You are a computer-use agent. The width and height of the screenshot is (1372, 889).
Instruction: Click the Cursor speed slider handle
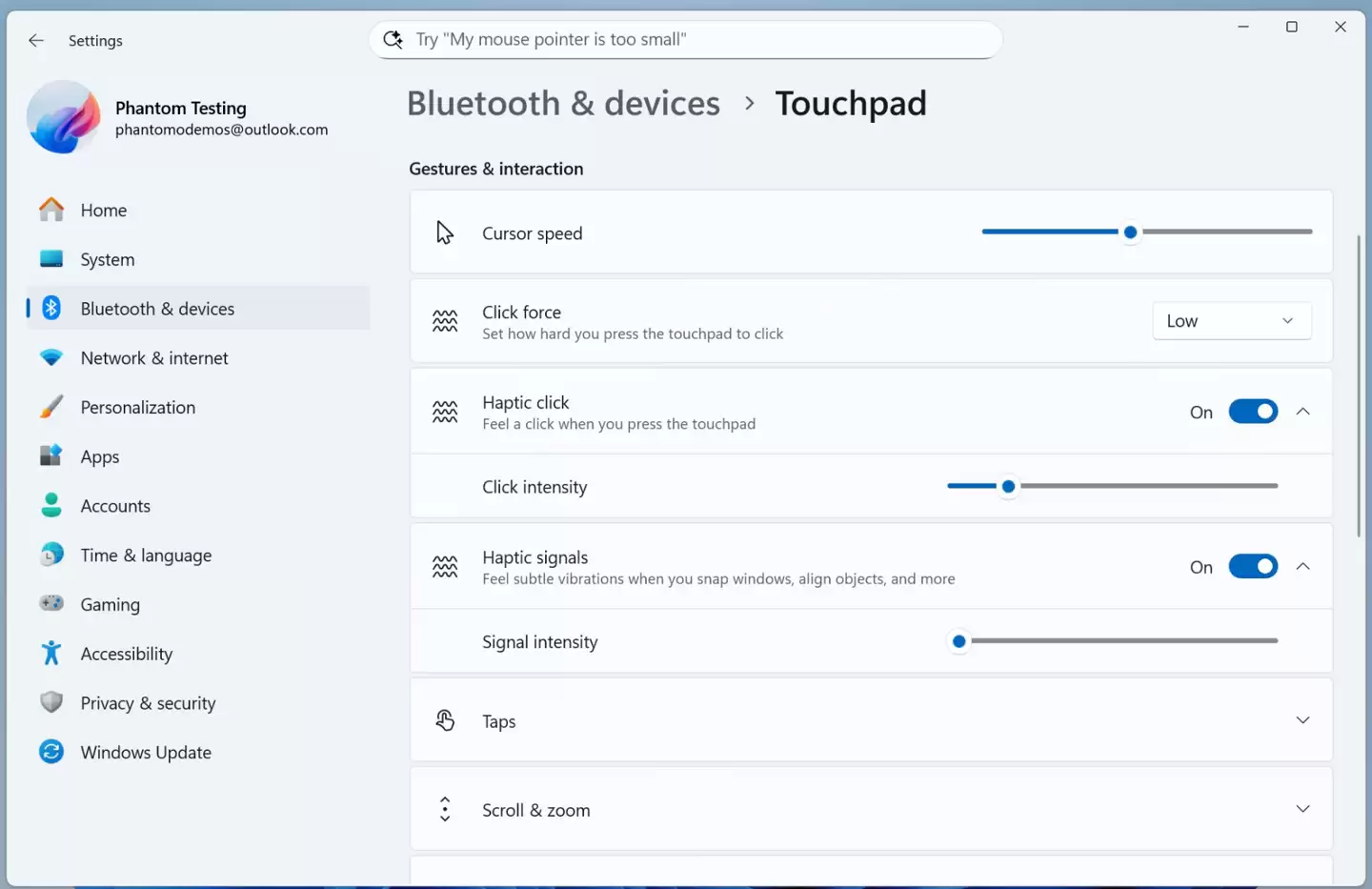[1130, 232]
